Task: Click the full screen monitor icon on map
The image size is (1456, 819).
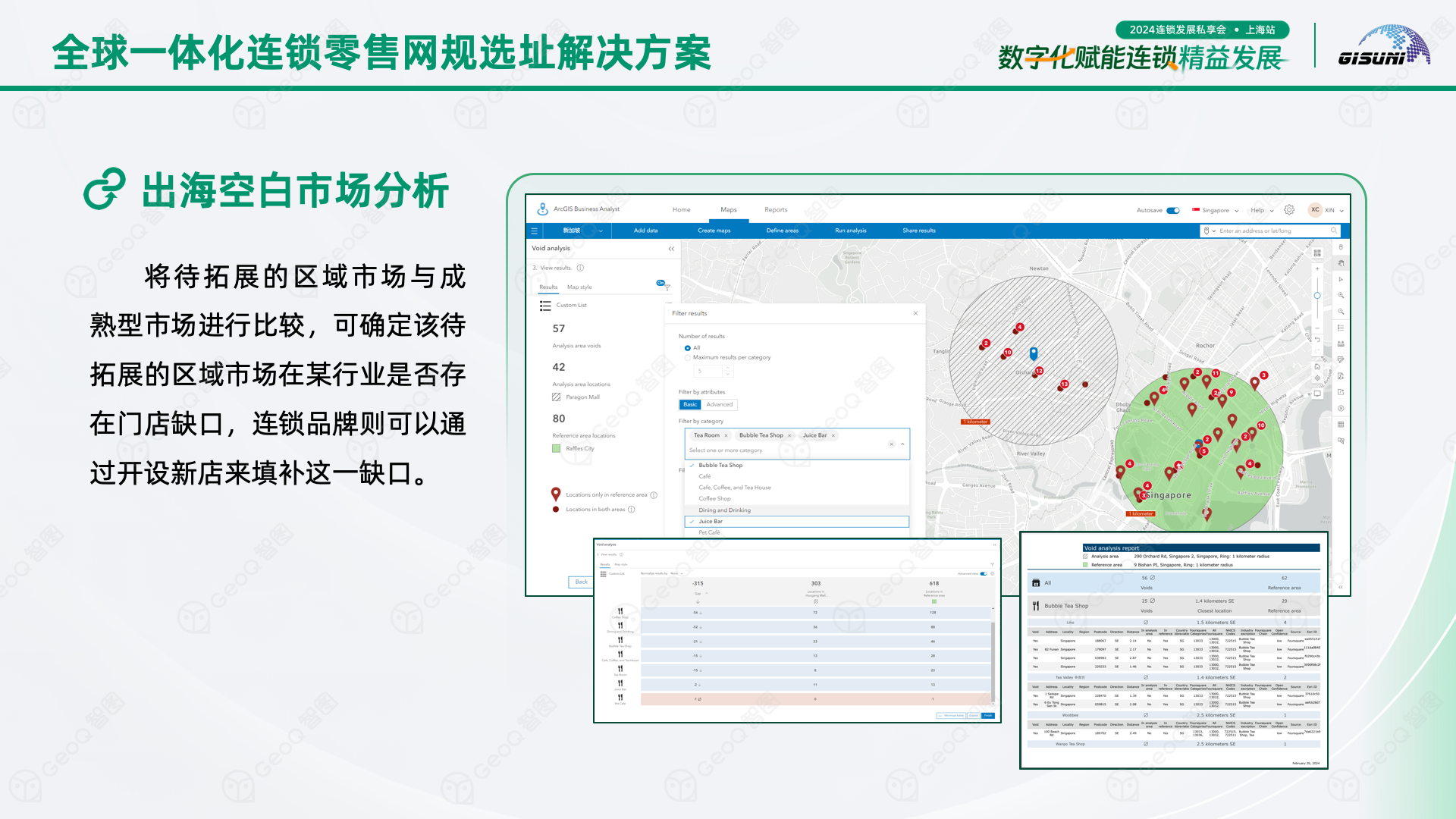Action: [1317, 394]
